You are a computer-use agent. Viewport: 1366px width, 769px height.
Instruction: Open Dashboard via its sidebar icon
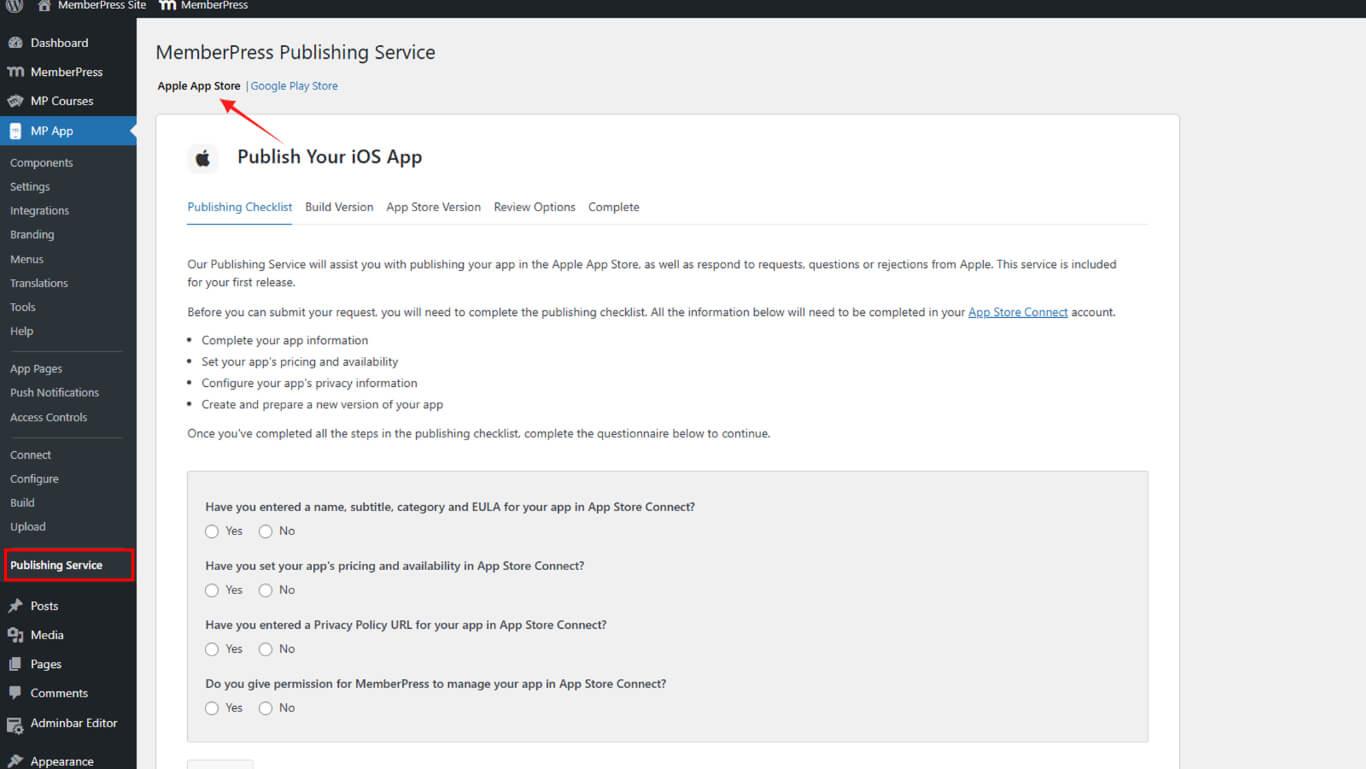click(x=15, y=43)
